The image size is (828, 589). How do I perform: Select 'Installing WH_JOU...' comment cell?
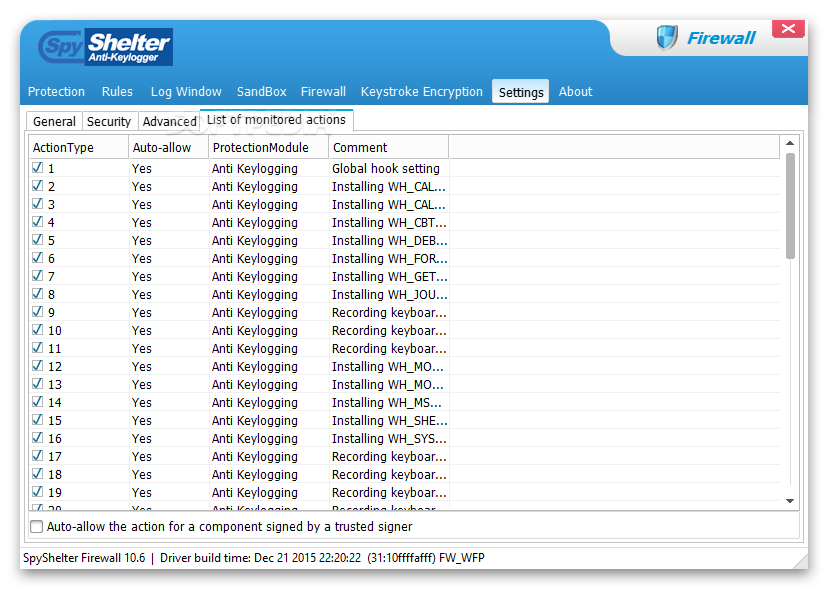pos(390,294)
